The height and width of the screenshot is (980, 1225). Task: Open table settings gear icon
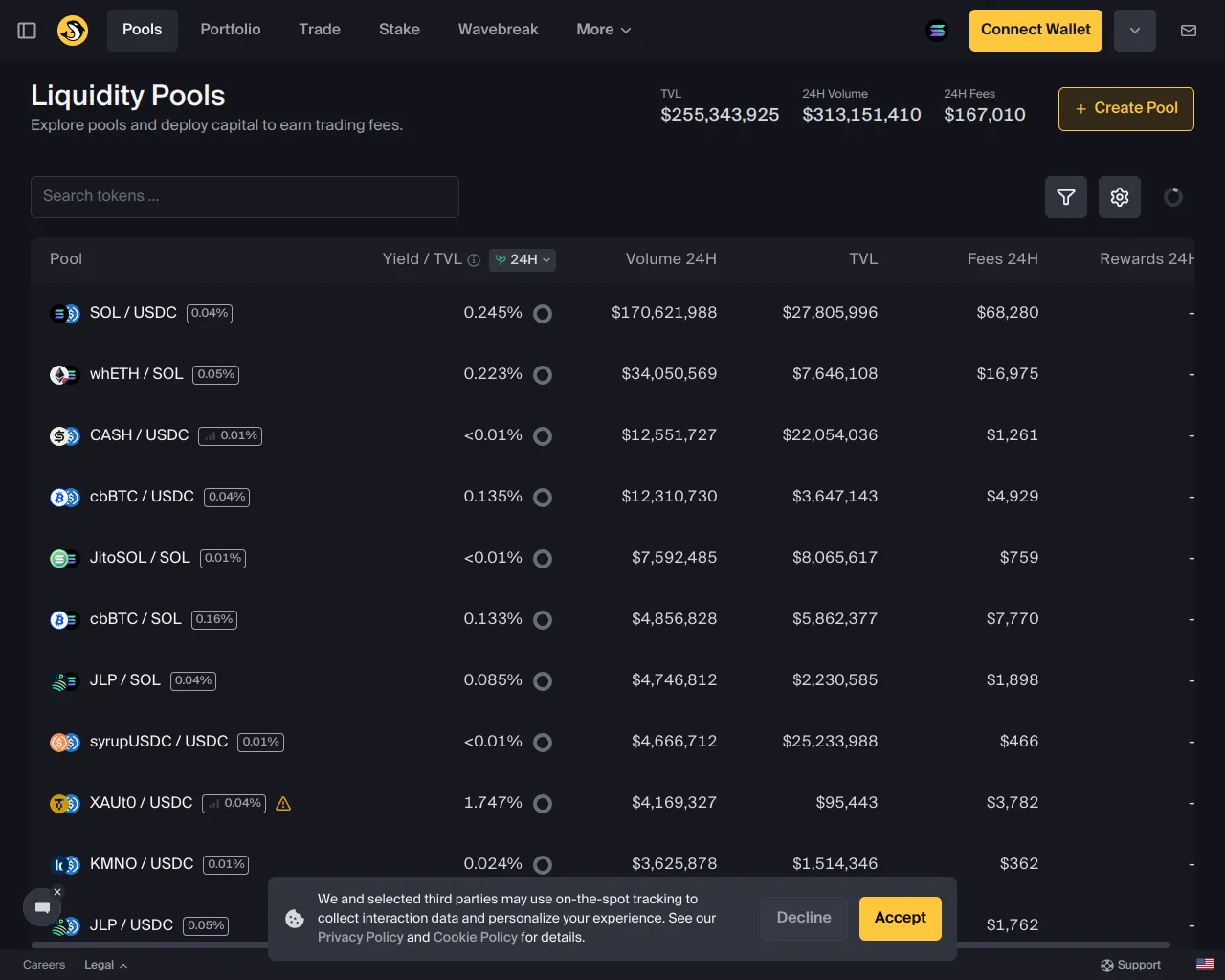1120,197
